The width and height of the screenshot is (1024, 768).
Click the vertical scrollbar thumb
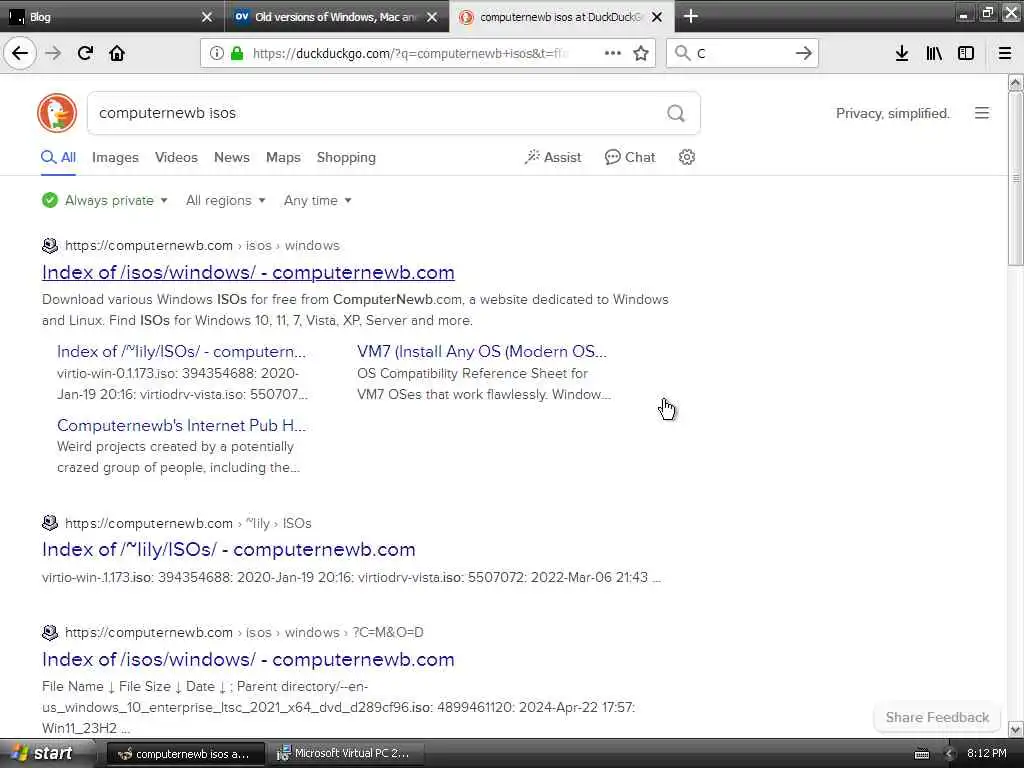[1015, 178]
